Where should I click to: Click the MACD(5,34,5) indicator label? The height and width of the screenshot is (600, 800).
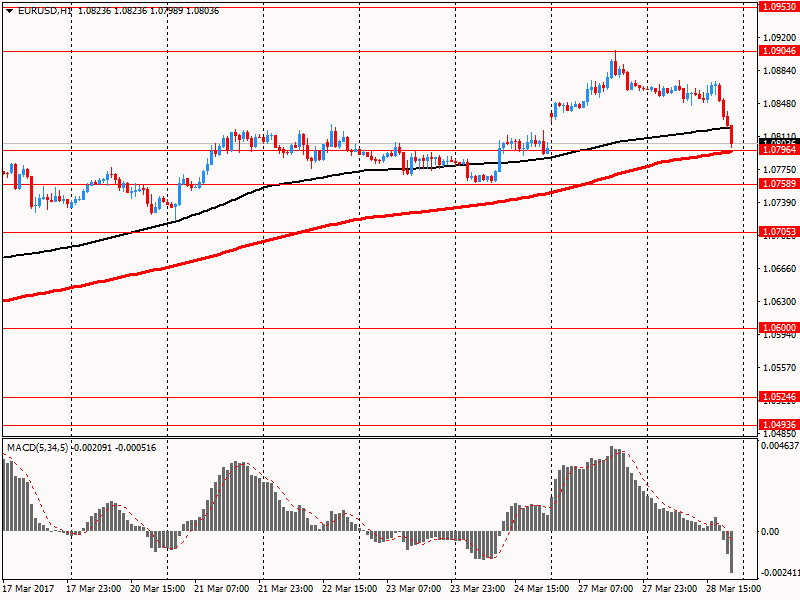point(37,448)
